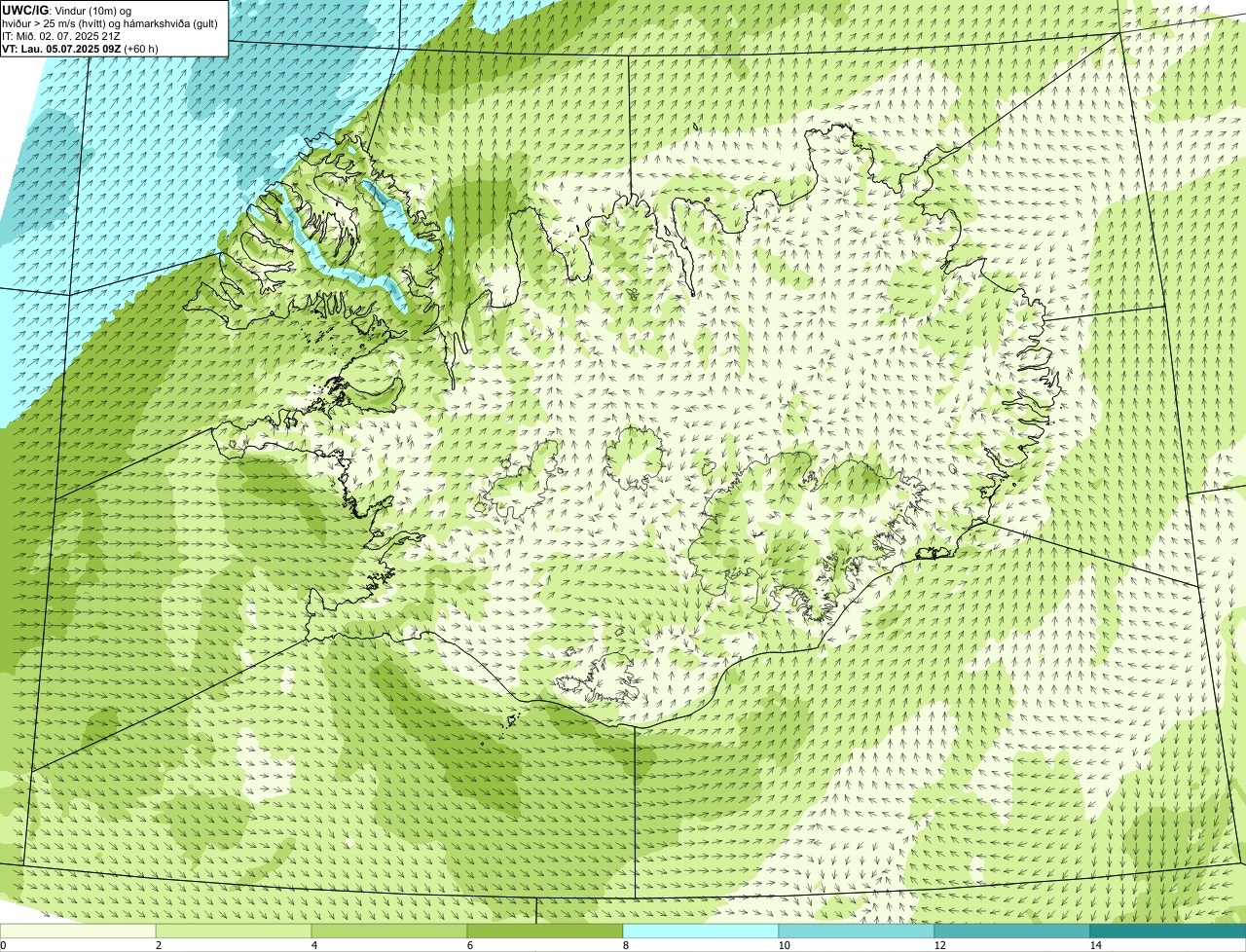Click the 6–8 m/s darker green swatch
The height and width of the screenshot is (952, 1246).
[545, 931]
